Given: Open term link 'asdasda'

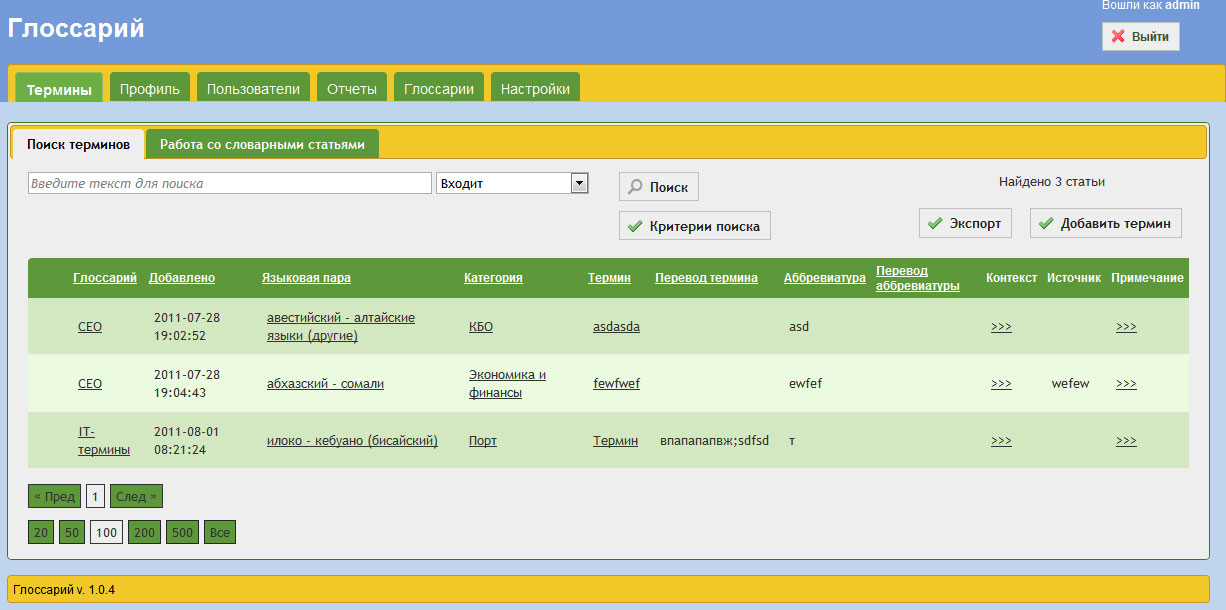Looking at the screenshot, I should click(x=616, y=326).
